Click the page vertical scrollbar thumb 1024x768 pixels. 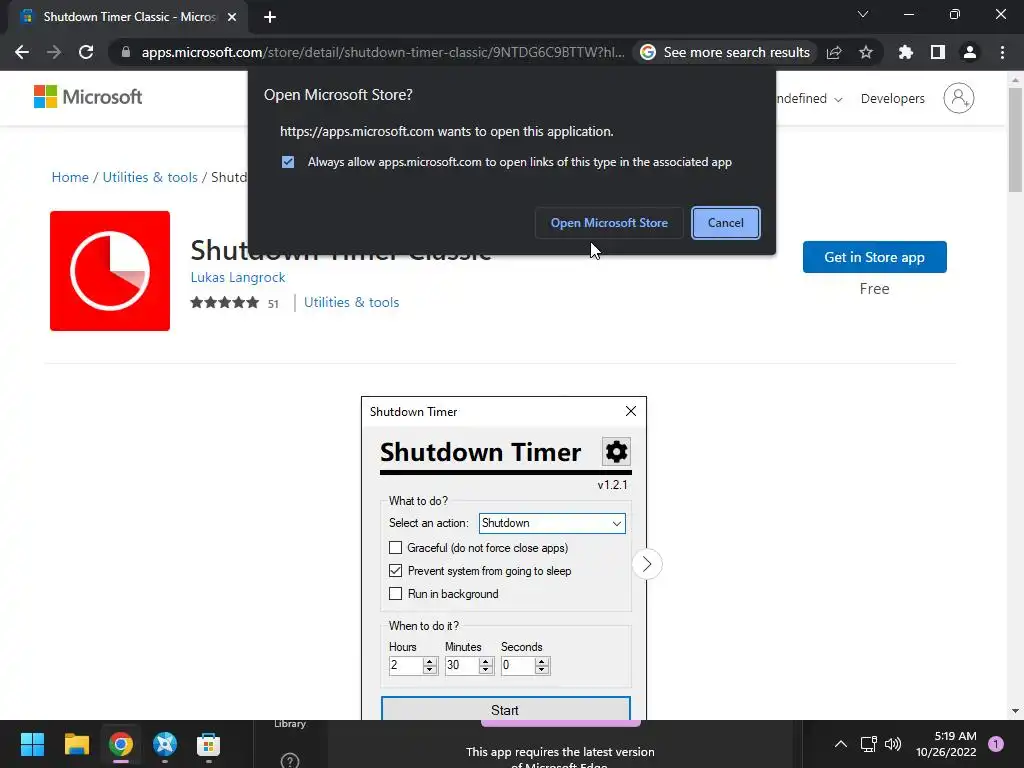point(1015,140)
